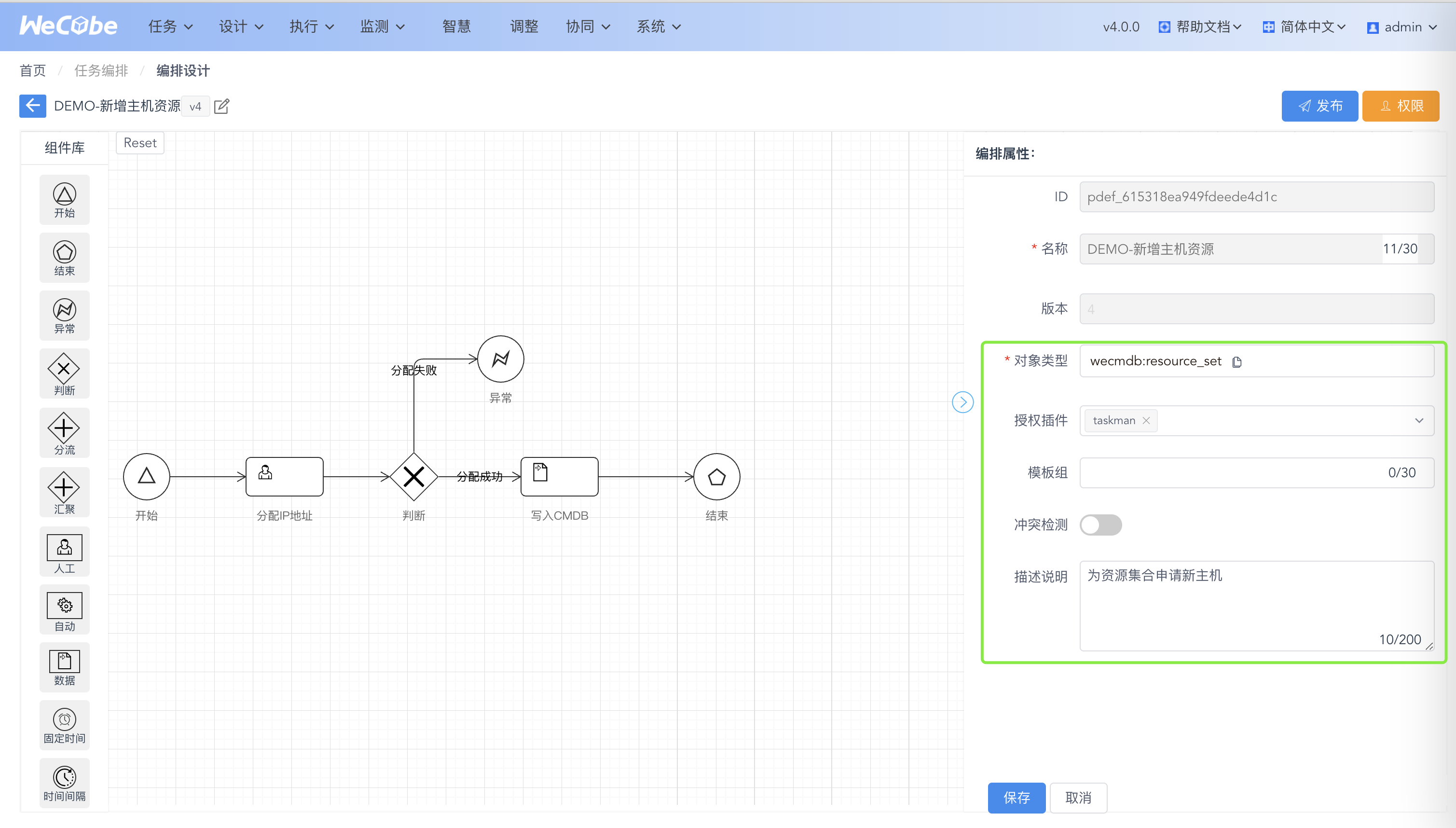Go to 首页 breadcrumb
The image size is (1456, 828).
coord(32,70)
